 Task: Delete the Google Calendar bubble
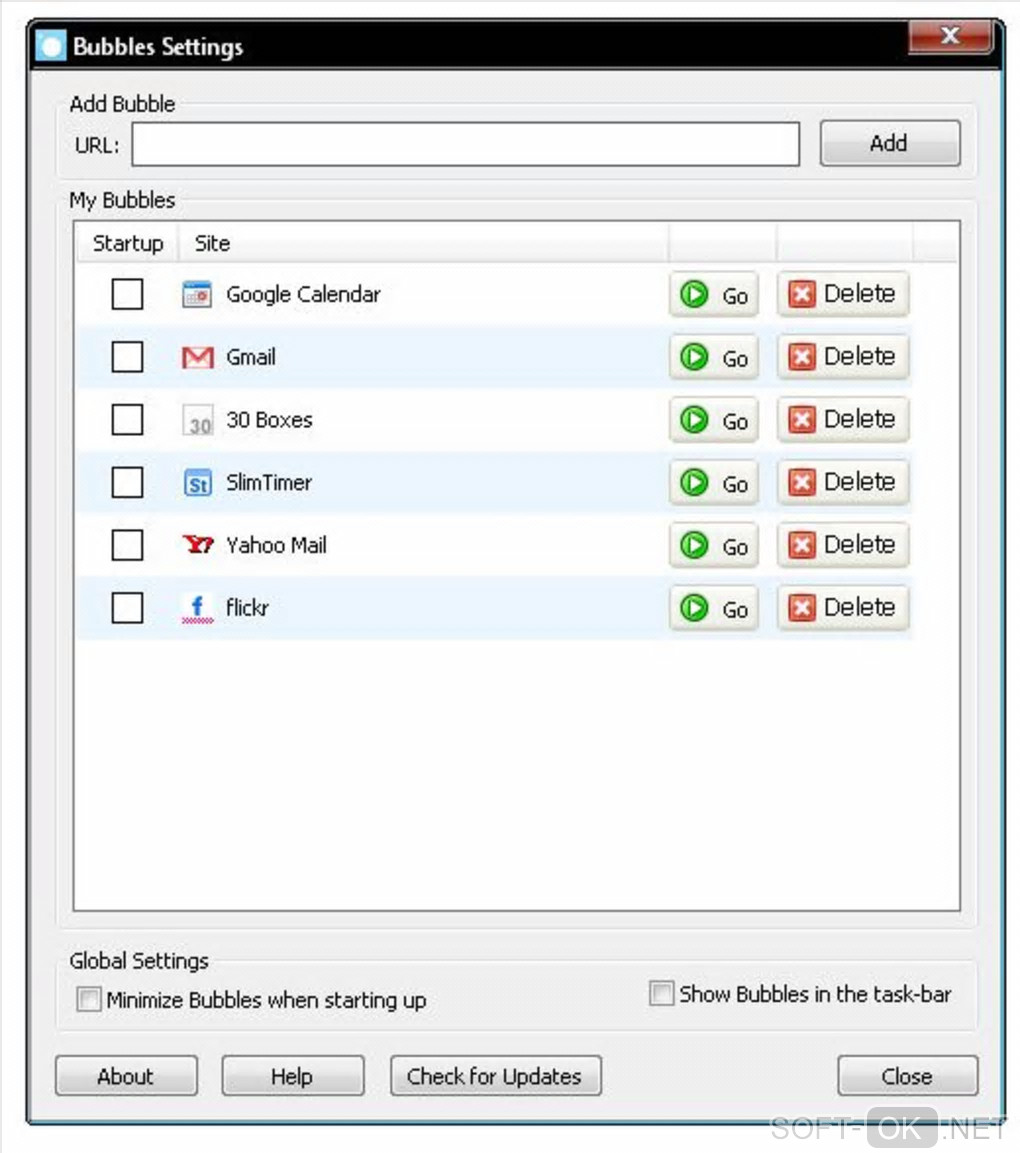coord(843,294)
